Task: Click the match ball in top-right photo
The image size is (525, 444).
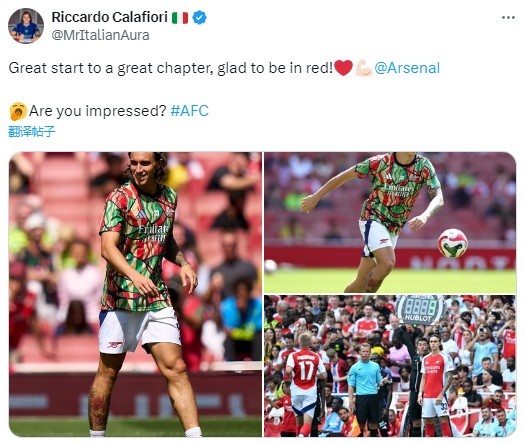Action: [452, 243]
